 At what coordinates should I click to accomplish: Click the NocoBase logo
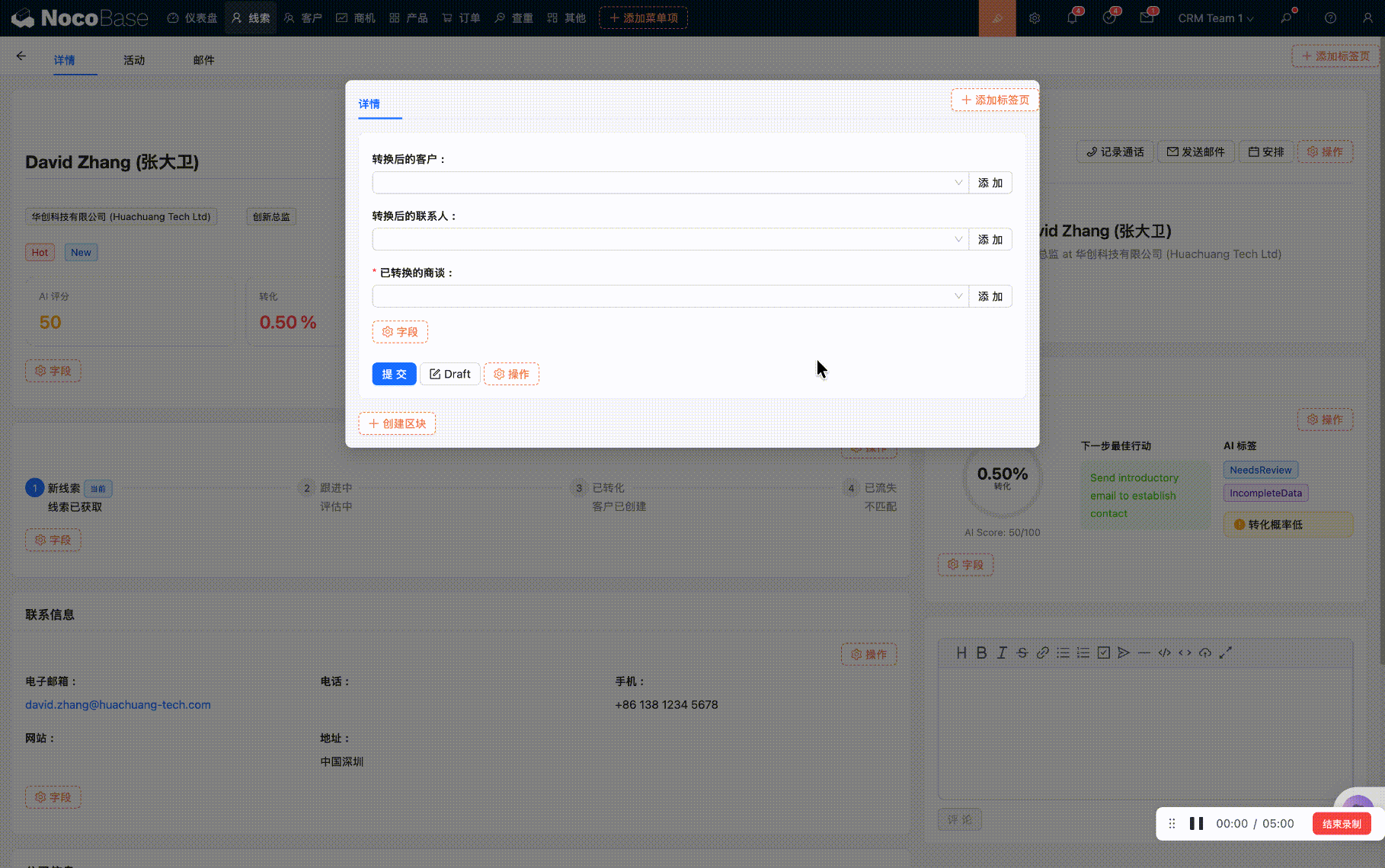[80, 18]
